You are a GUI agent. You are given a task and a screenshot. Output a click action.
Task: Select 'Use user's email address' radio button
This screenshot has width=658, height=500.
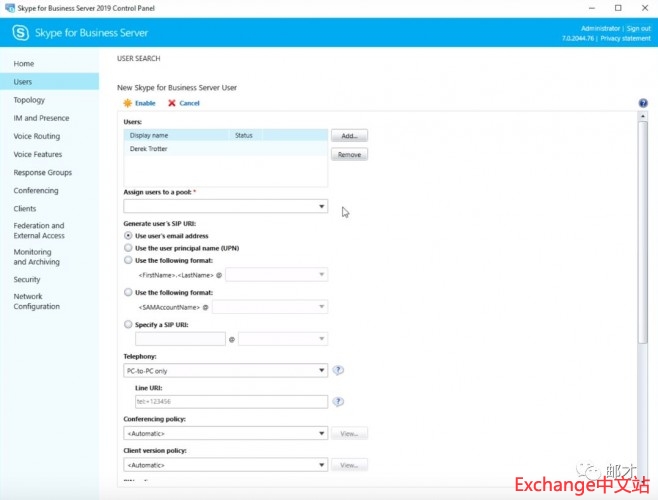[x=128, y=235]
